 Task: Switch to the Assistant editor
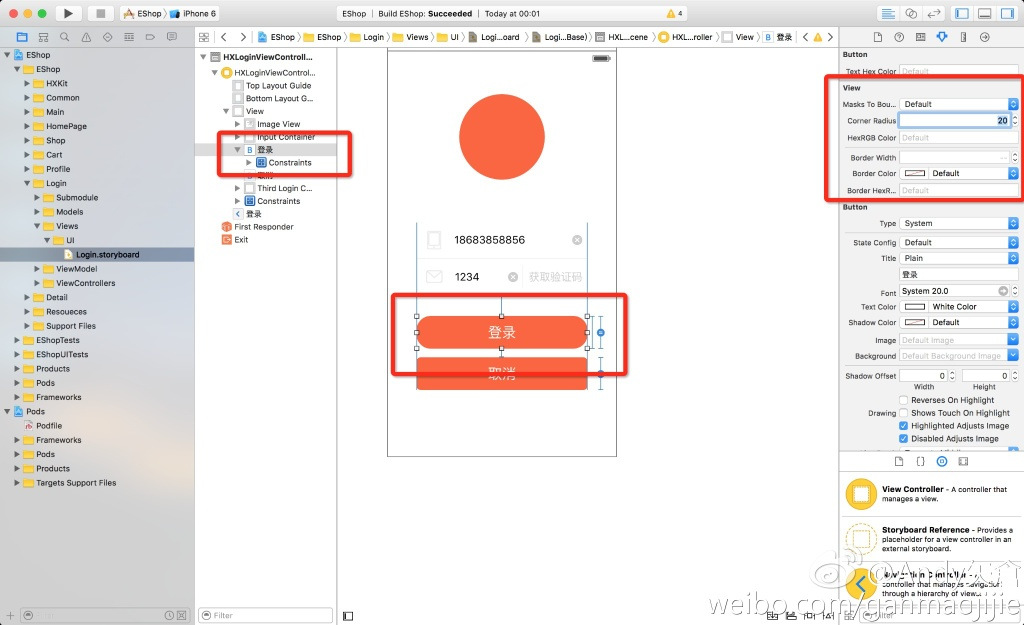tap(910, 14)
